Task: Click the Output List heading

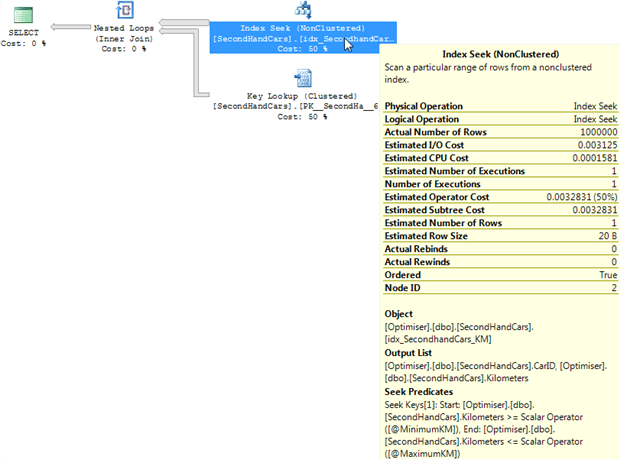Action: point(408,353)
